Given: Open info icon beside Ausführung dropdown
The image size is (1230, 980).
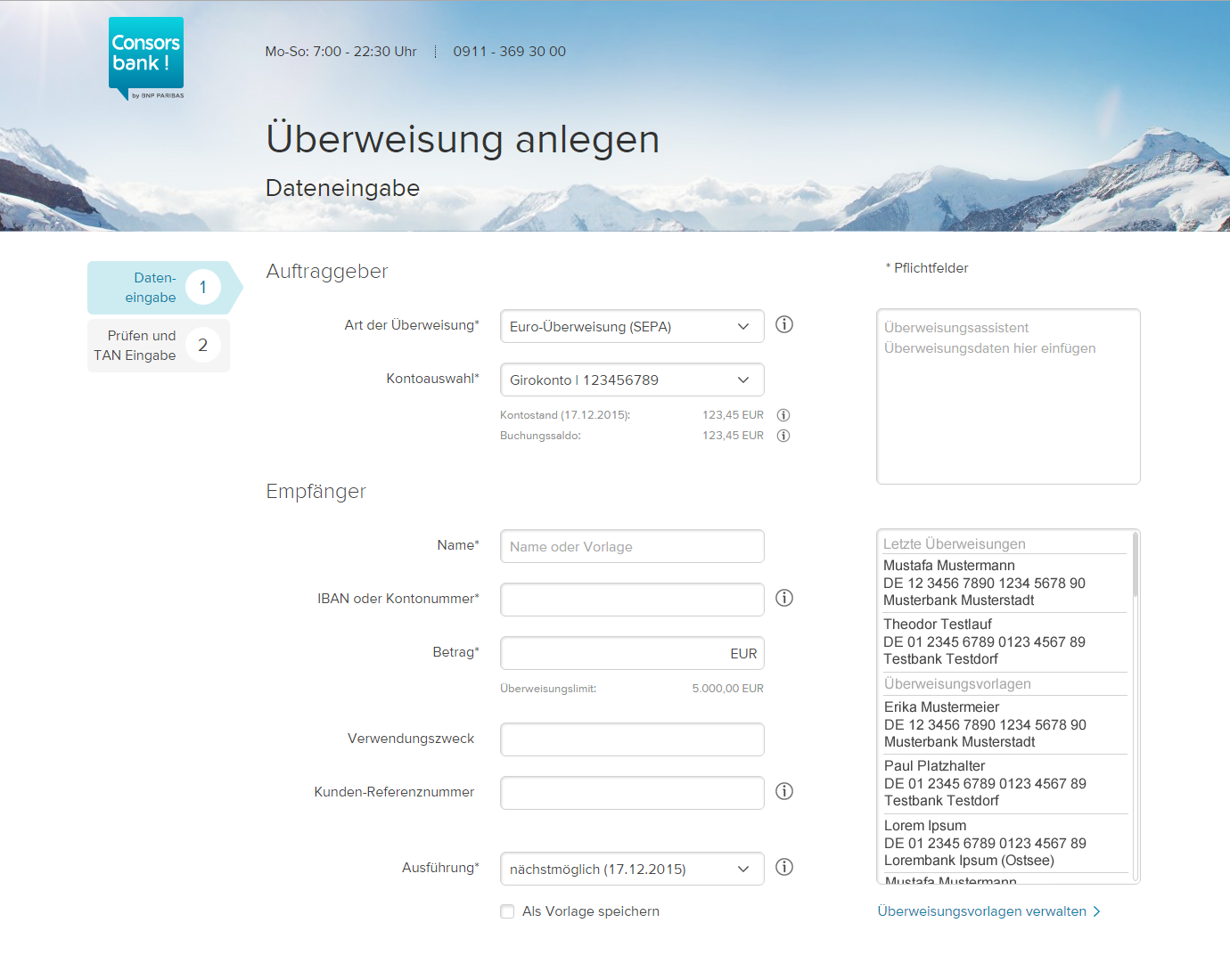Looking at the screenshot, I should click(x=784, y=867).
